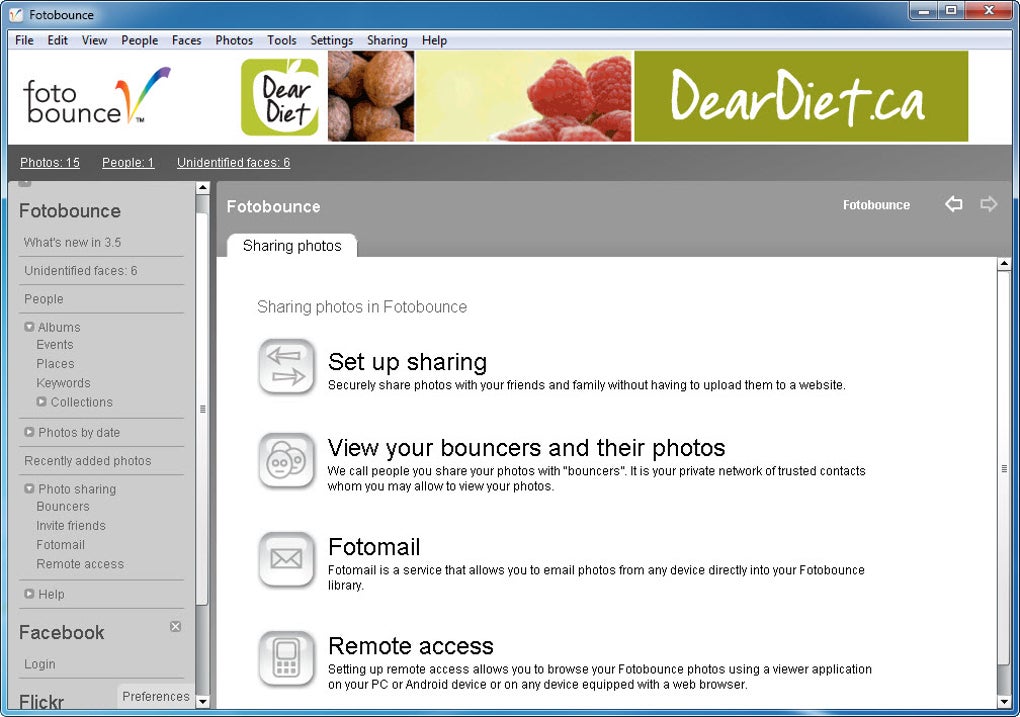Open the Help menu in menu bar
The width and height of the screenshot is (1020, 717).
[434, 40]
